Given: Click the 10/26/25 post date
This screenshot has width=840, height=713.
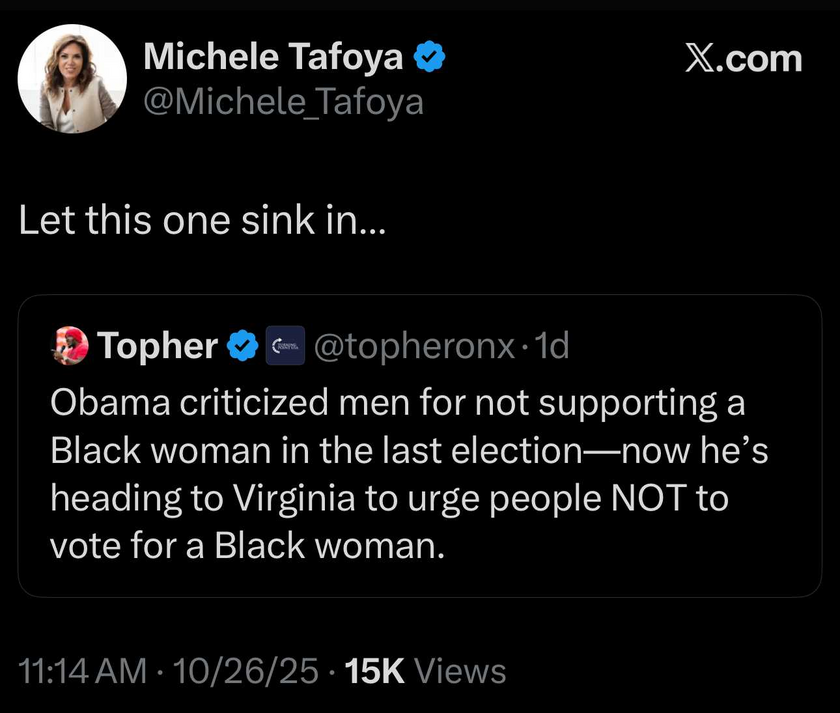Looking at the screenshot, I should tap(247, 672).
